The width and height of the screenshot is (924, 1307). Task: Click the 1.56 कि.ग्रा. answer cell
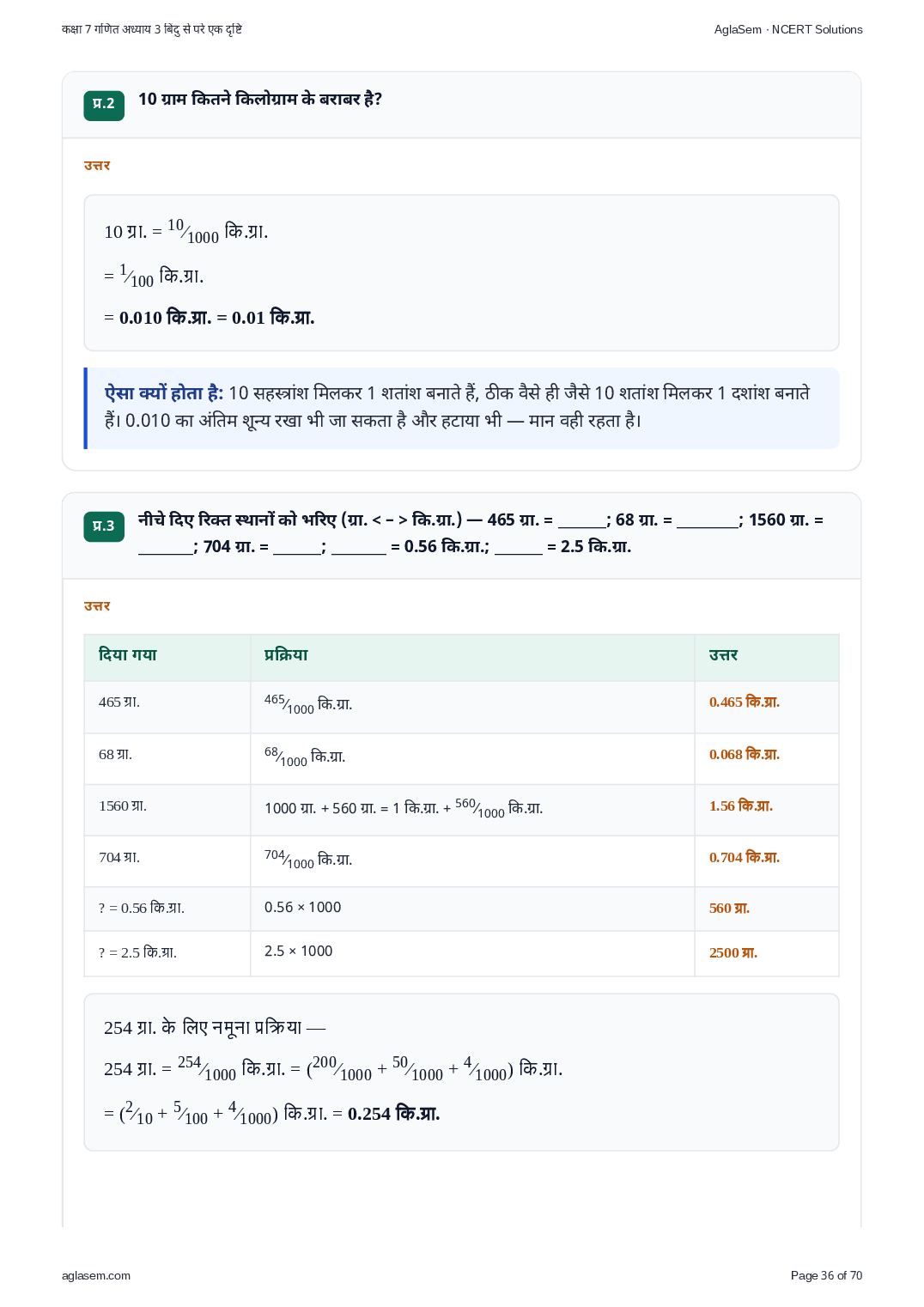[767, 810]
